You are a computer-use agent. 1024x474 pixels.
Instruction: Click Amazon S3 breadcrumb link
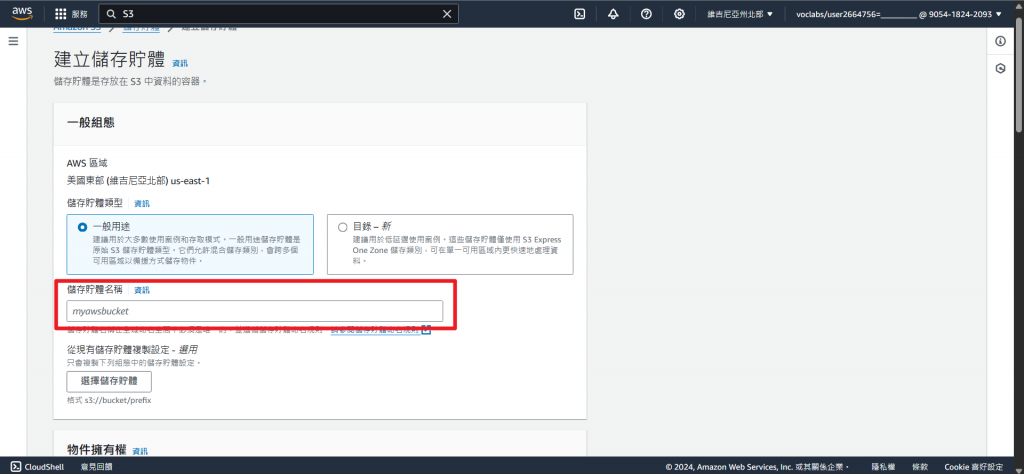pyautogui.click(x=77, y=29)
